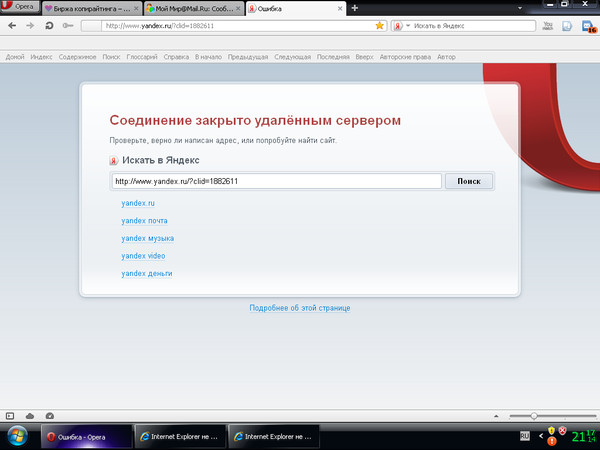Open Opera Link cloud icon in status bar
The height and width of the screenshot is (450, 600).
click(x=30, y=416)
